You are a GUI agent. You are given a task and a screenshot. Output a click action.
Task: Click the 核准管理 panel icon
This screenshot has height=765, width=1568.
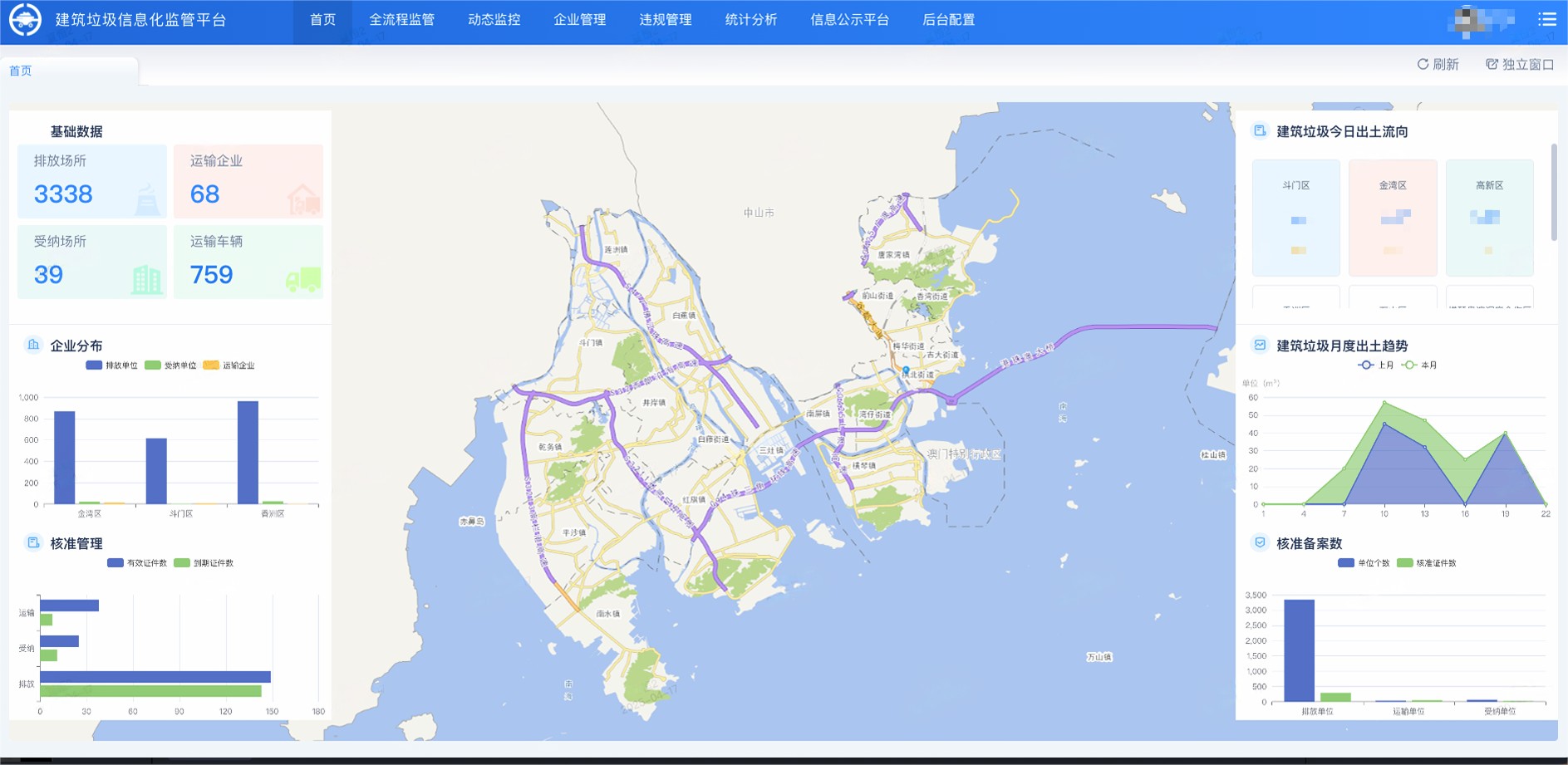click(32, 542)
